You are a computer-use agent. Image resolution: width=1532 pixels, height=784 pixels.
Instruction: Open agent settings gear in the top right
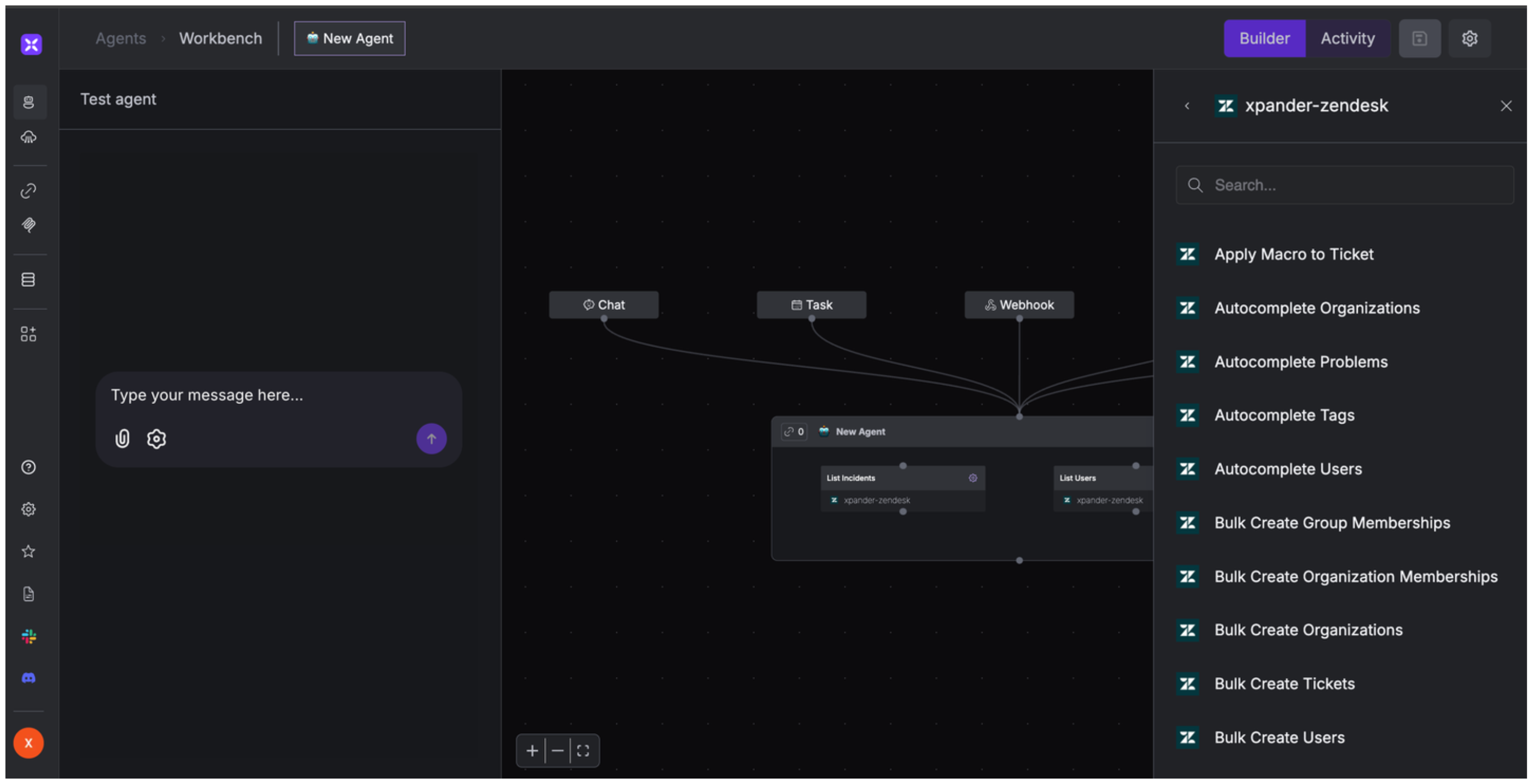pos(1469,39)
